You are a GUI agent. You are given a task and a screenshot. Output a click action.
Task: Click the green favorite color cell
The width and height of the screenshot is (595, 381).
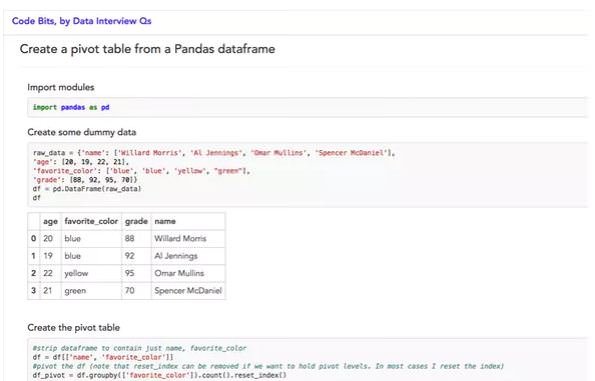click(91, 291)
